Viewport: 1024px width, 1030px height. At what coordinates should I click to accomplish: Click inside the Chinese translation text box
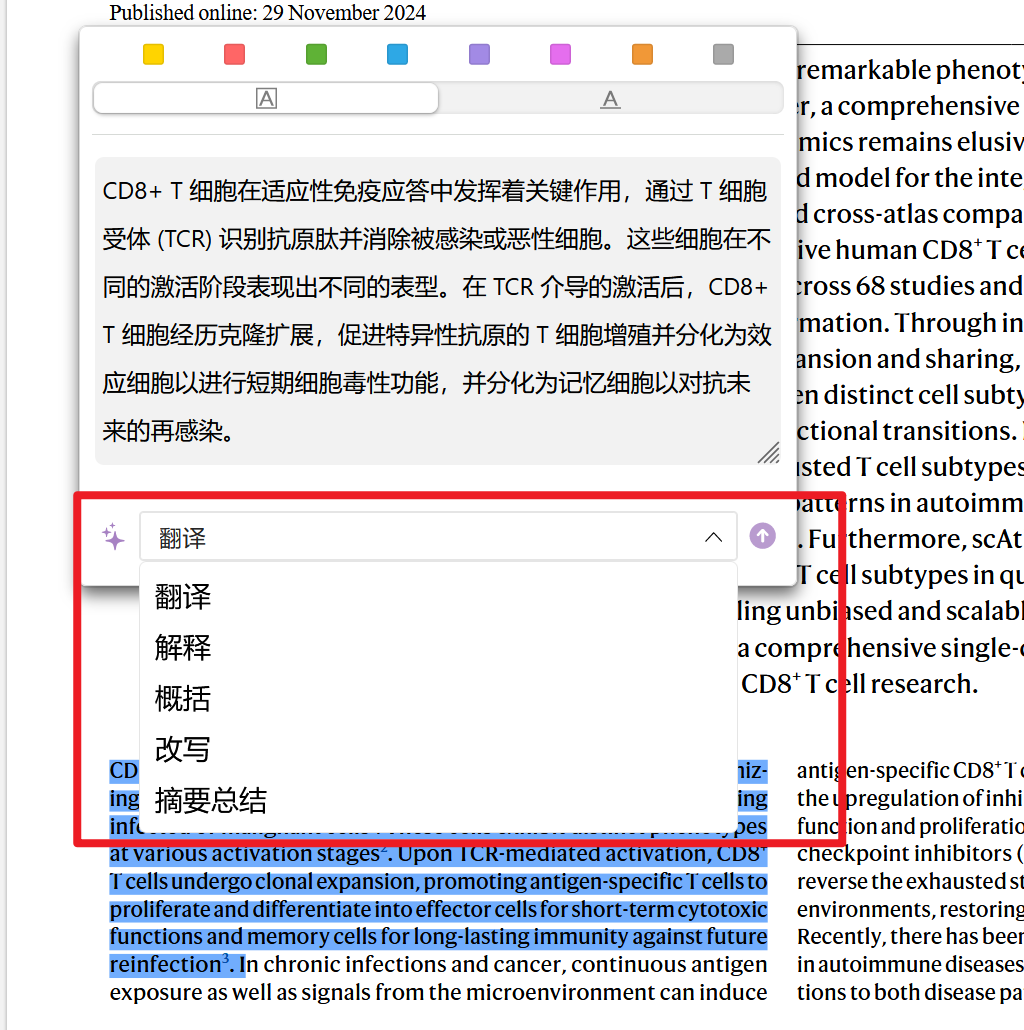pos(437,310)
